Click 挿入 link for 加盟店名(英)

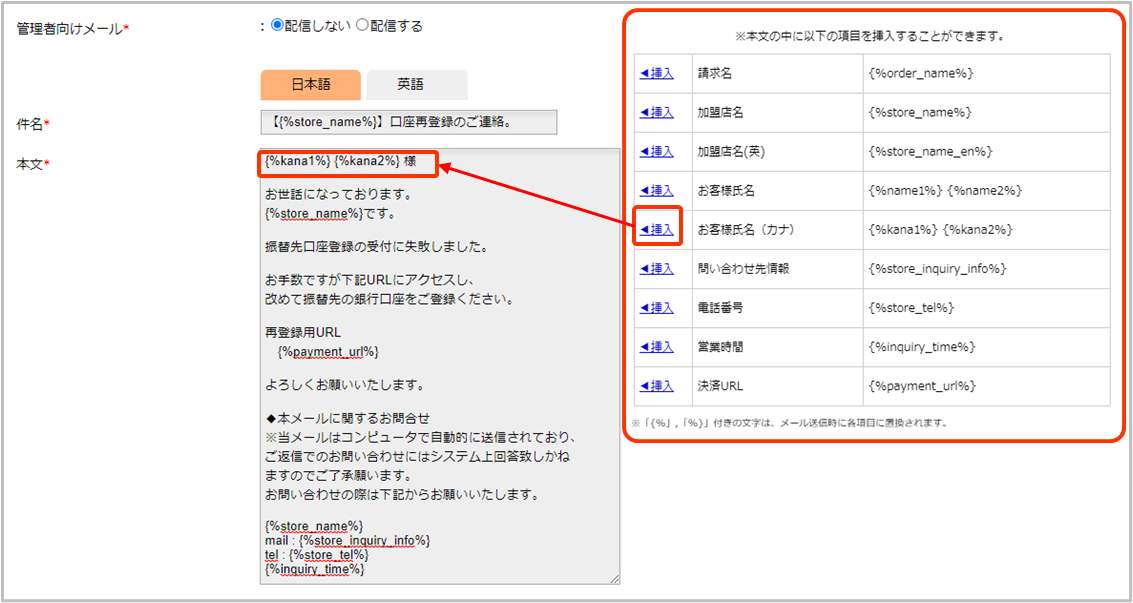point(656,152)
